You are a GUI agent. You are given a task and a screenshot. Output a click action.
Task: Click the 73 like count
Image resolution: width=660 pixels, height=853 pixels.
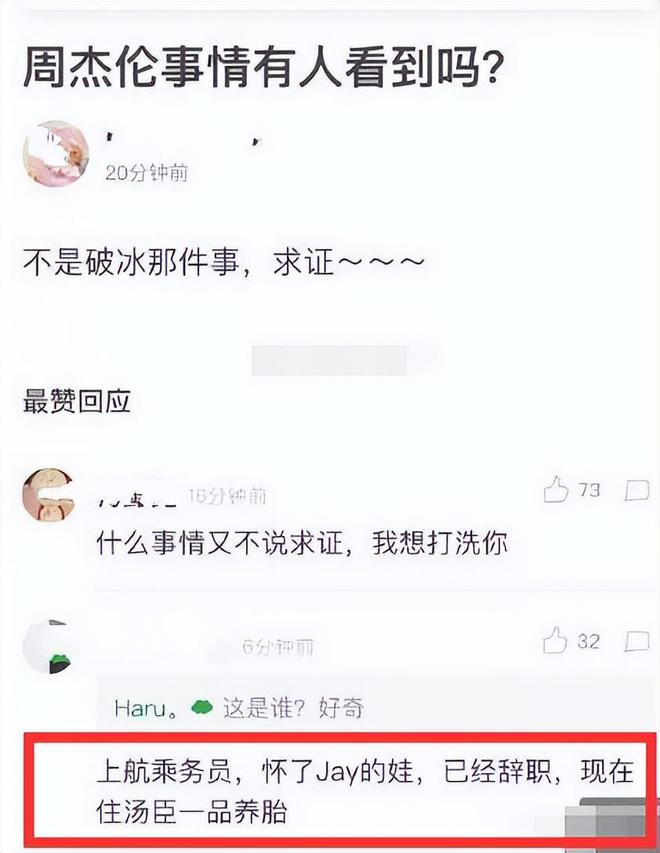click(589, 490)
